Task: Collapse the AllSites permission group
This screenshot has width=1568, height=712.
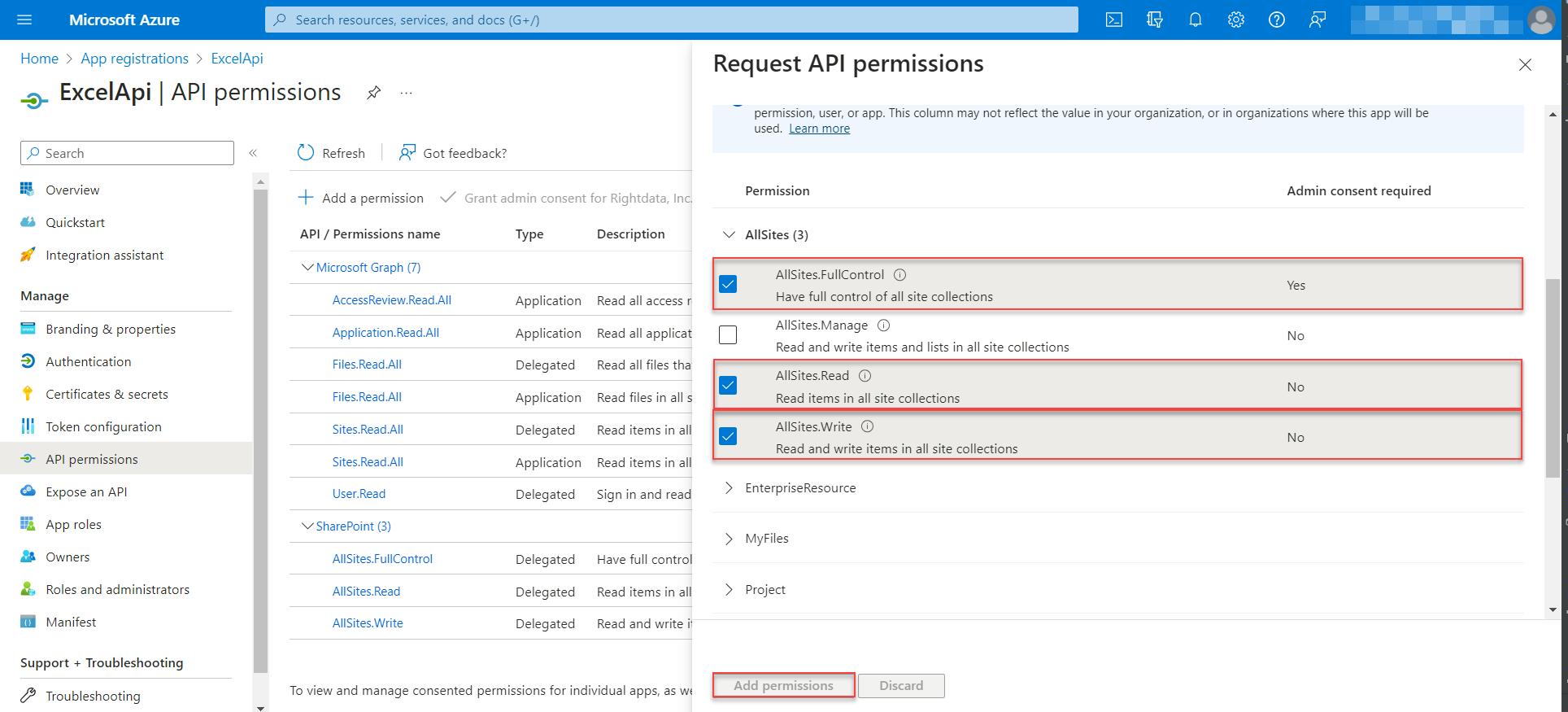Action: click(x=729, y=234)
